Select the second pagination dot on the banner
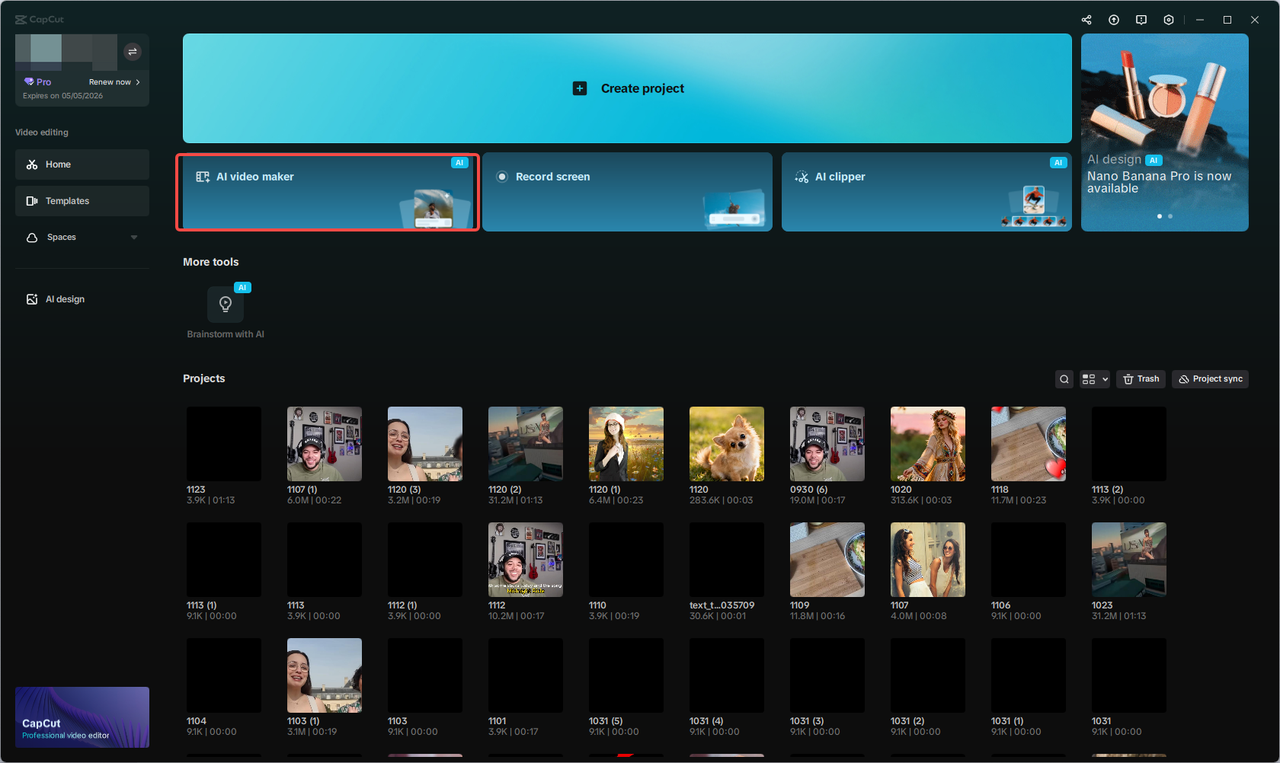 pos(1170,216)
